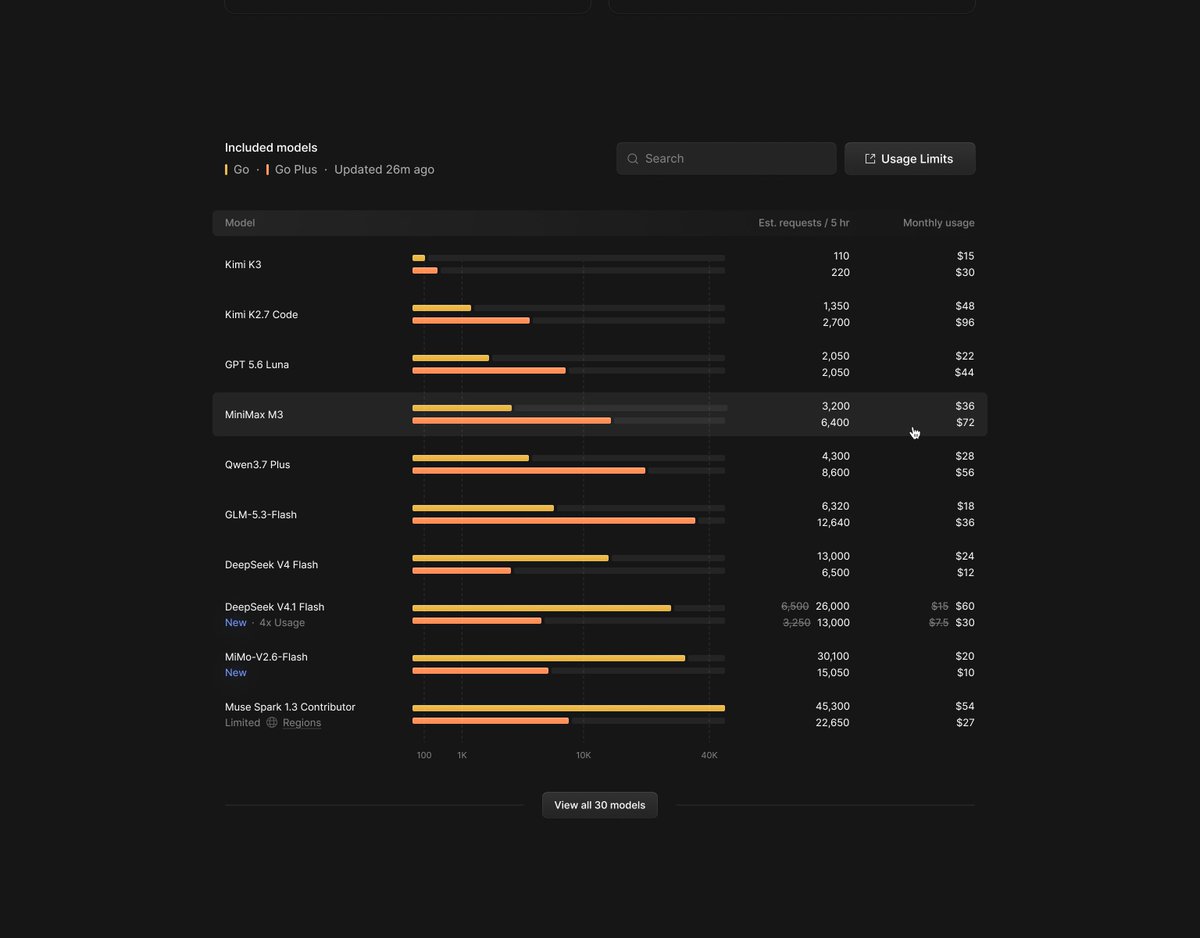Click the 1K axis label
The width and height of the screenshot is (1200, 938).
[x=462, y=756]
